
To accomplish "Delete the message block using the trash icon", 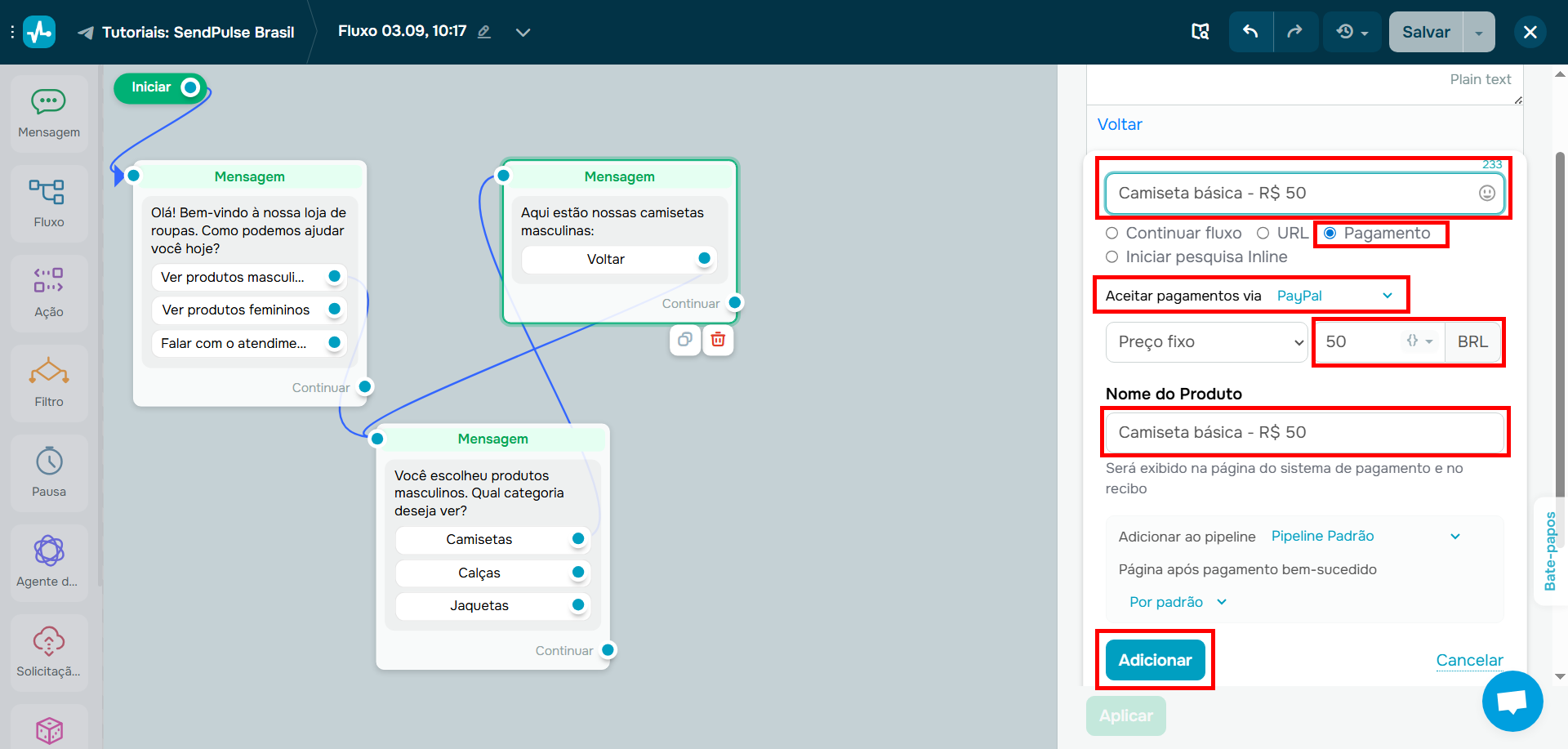I will pos(718,340).
